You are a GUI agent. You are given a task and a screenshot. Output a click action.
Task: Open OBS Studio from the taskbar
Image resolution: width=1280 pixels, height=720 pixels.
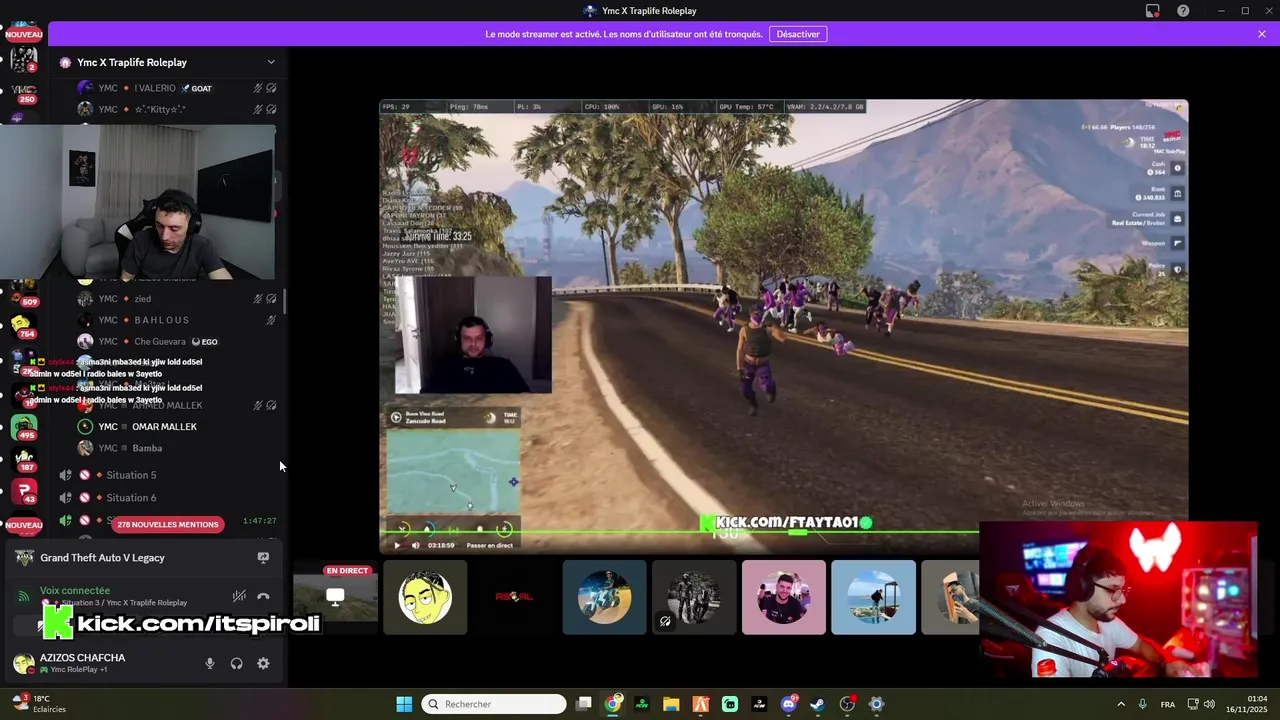(x=847, y=704)
